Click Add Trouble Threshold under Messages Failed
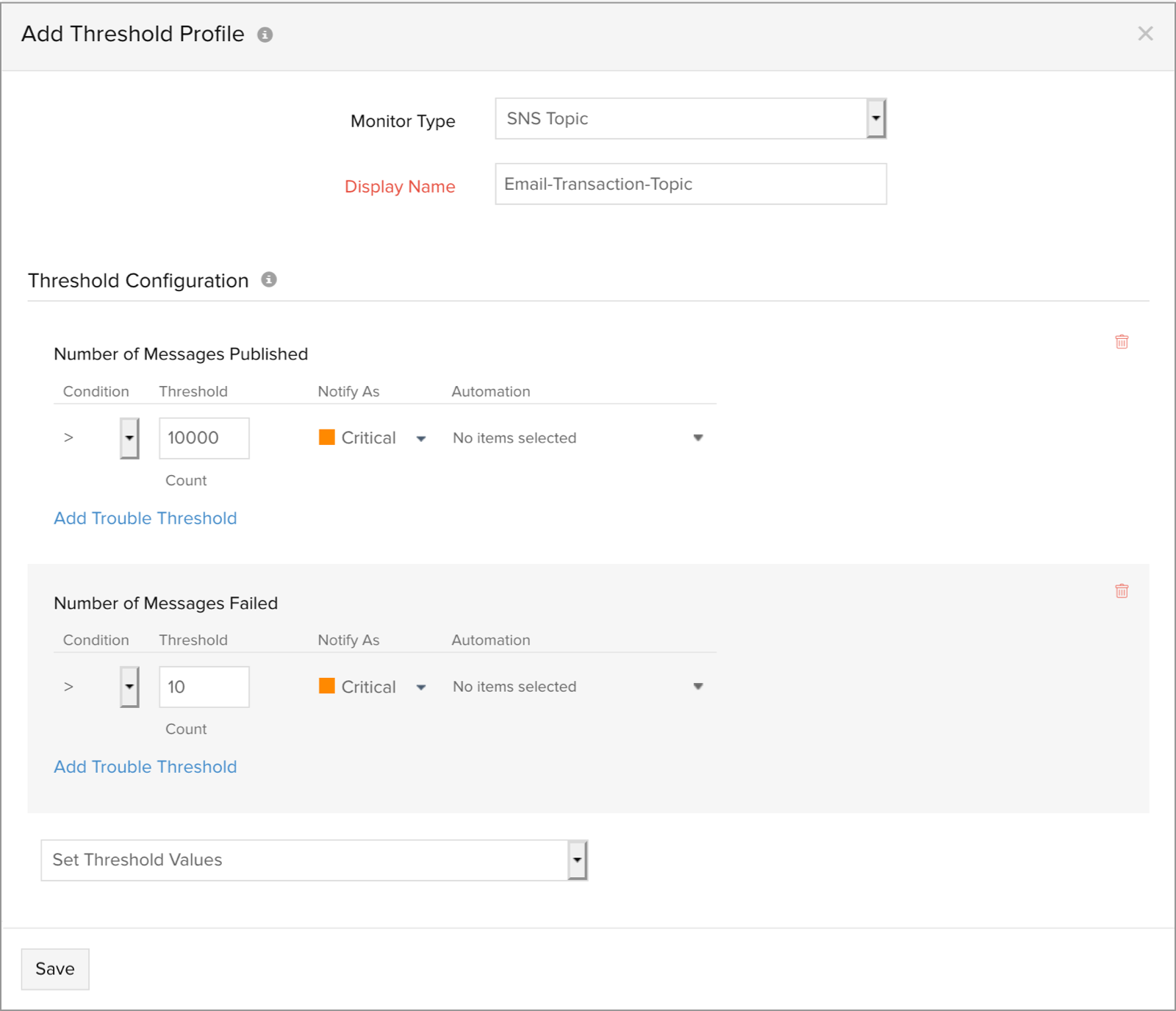The height and width of the screenshot is (1011, 1176). tap(144, 766)
